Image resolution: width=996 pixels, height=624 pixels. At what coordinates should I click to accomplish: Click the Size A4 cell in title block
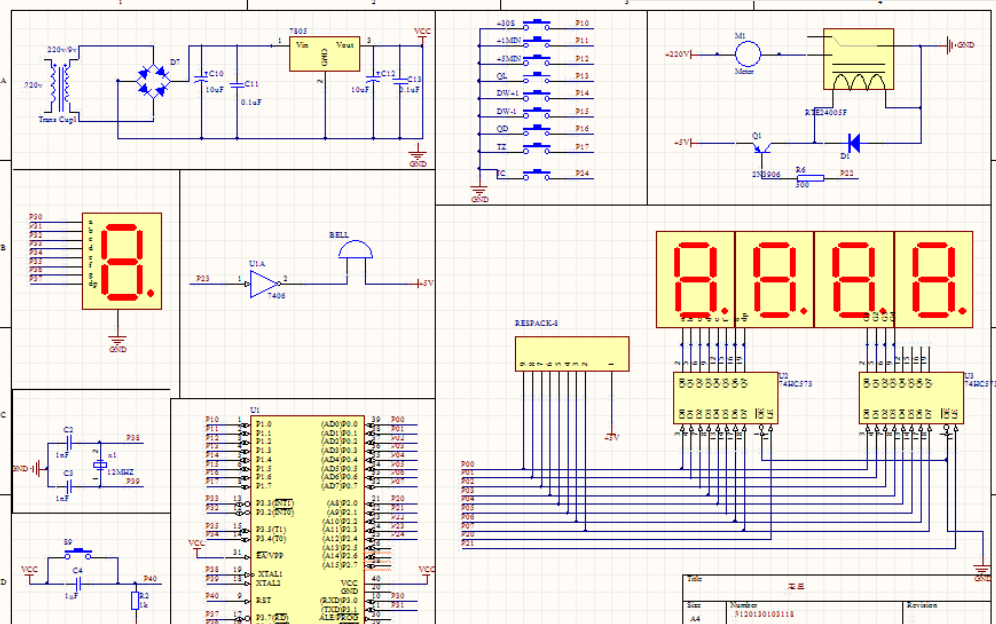coord(703,613)
